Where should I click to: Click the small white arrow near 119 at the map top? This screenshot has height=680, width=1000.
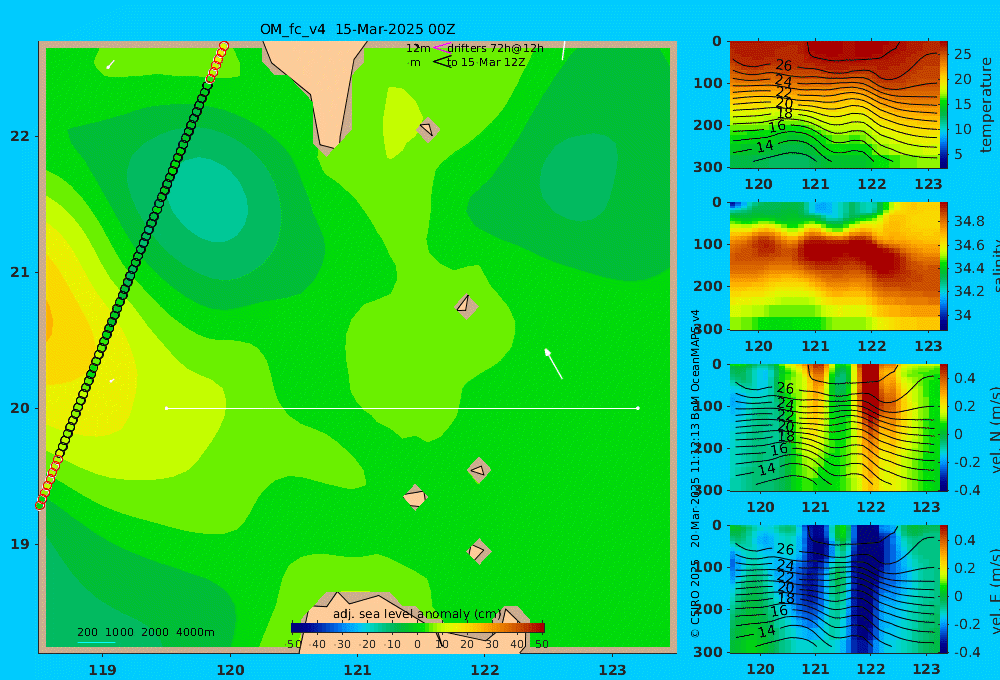point(110,64)
